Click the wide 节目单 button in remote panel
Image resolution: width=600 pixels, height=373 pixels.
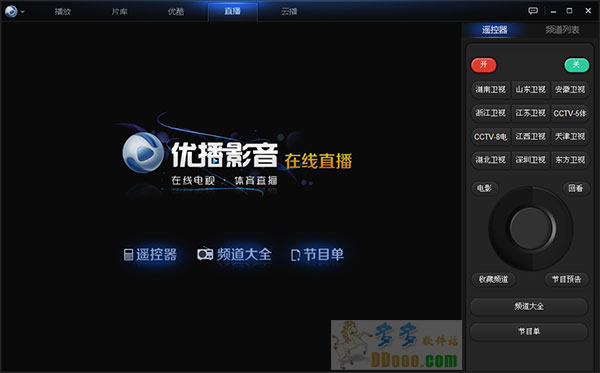529,331
